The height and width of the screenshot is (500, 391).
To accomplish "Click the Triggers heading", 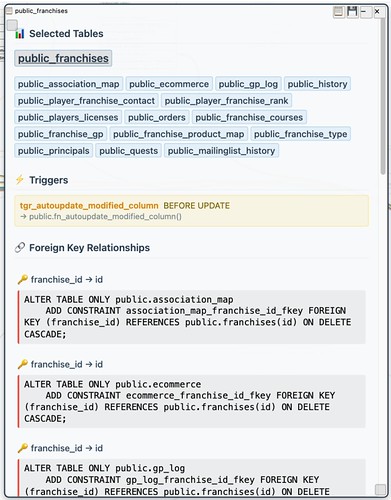I will (x=49, y=180).
